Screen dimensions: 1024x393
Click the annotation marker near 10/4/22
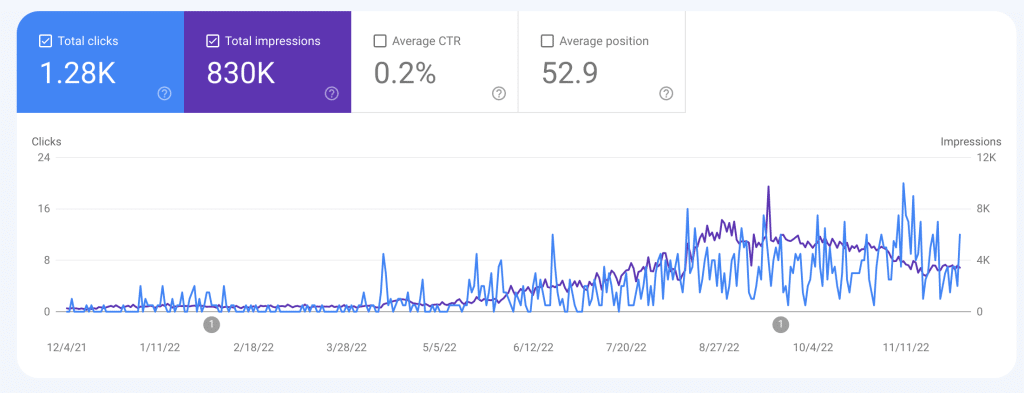781,324
